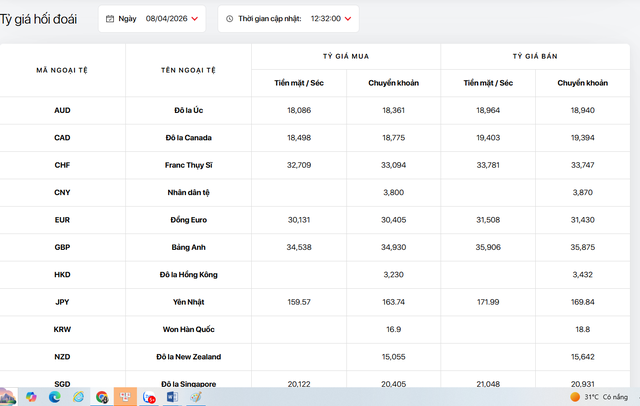Click the weather sun icon showing 31°C
Viewport: 640px width, 406px height.
(575, 397)
